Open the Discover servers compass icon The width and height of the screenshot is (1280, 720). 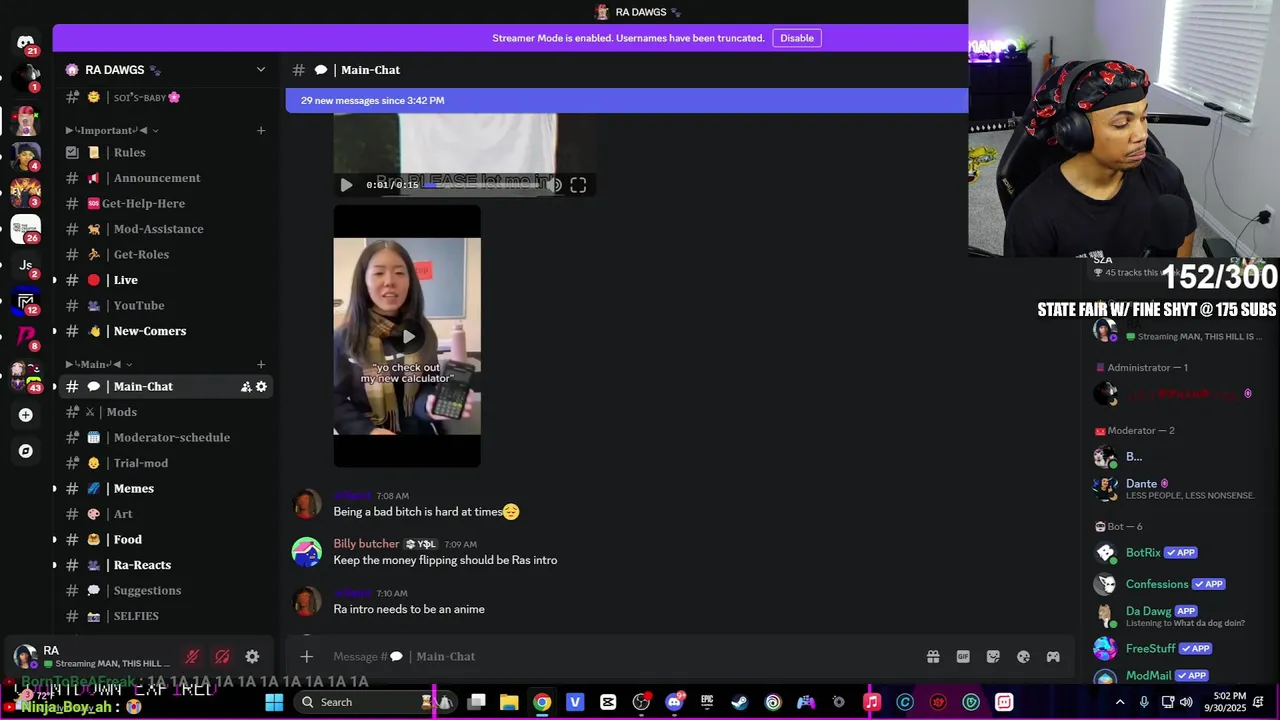[26, 451]
